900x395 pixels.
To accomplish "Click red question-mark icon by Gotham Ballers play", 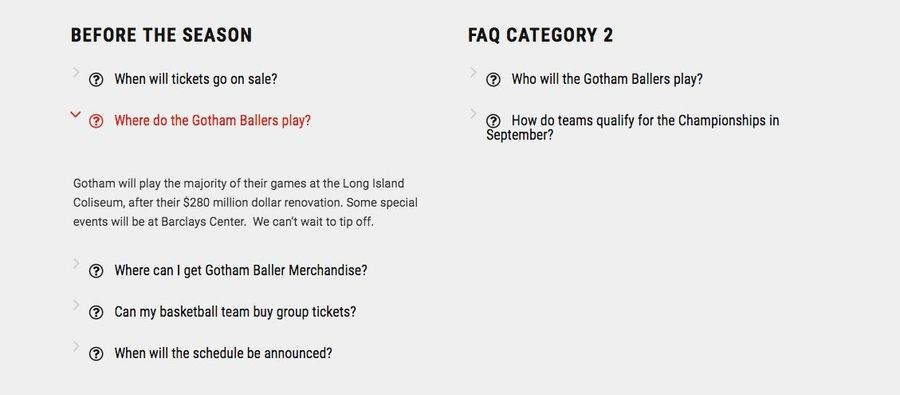I will pos(96,121).
